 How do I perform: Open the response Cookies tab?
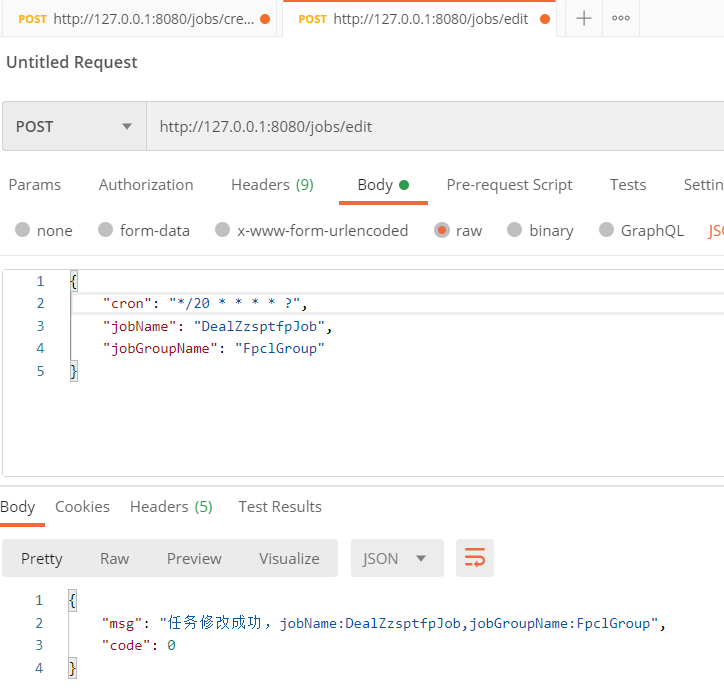82,507
